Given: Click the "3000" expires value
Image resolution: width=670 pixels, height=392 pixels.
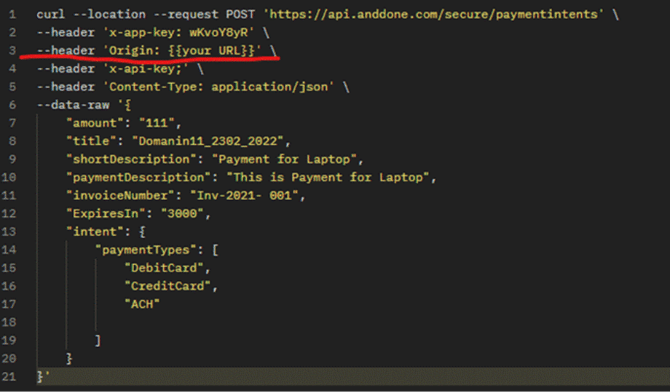Looking at the screenshot, I should pos(182,213).
